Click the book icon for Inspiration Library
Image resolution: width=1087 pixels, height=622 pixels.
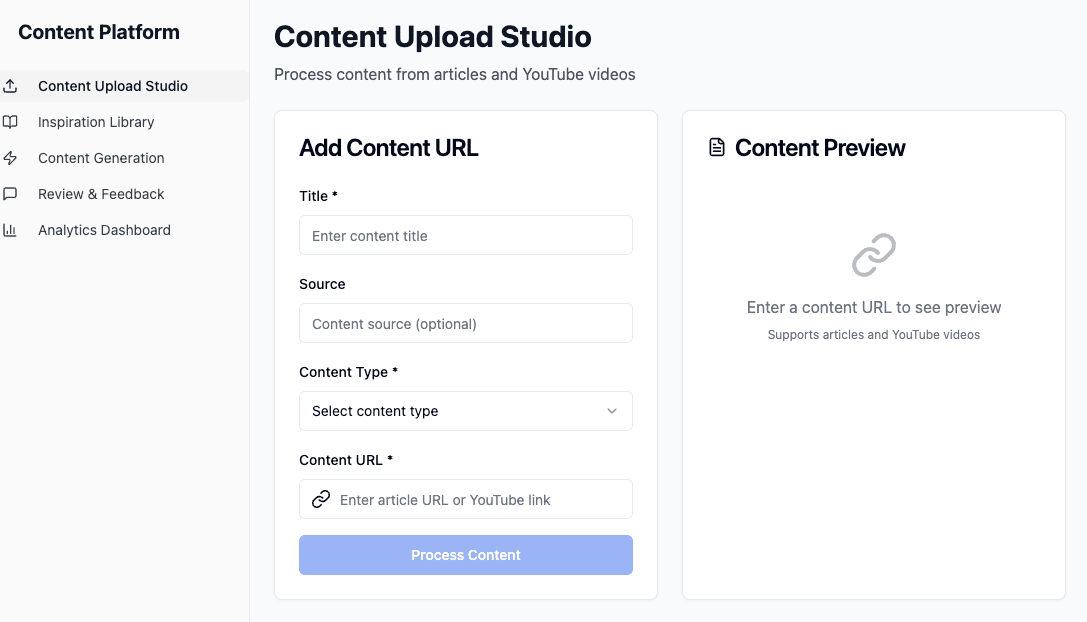10,122
